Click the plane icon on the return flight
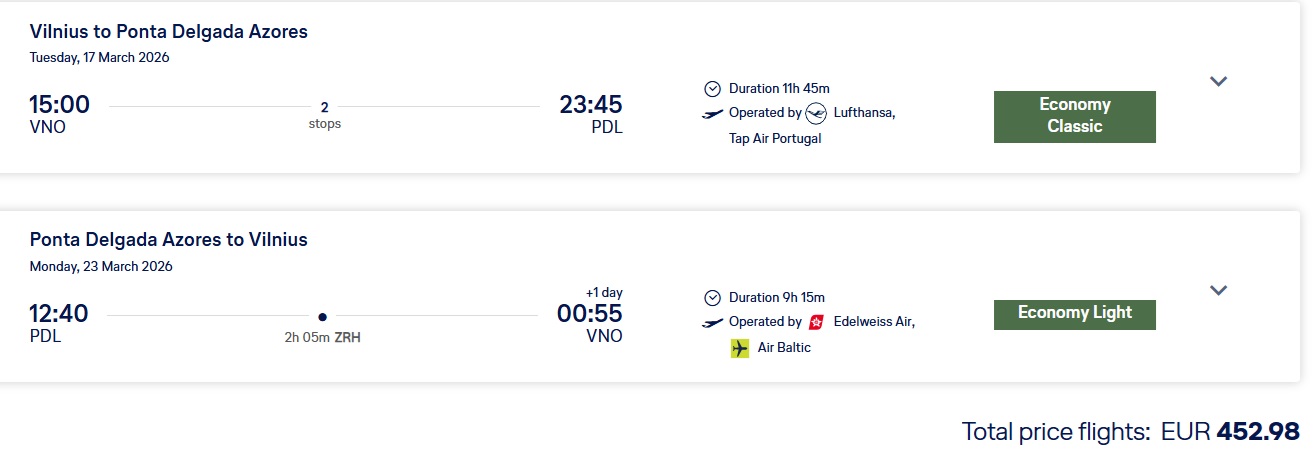 point(713,322)
